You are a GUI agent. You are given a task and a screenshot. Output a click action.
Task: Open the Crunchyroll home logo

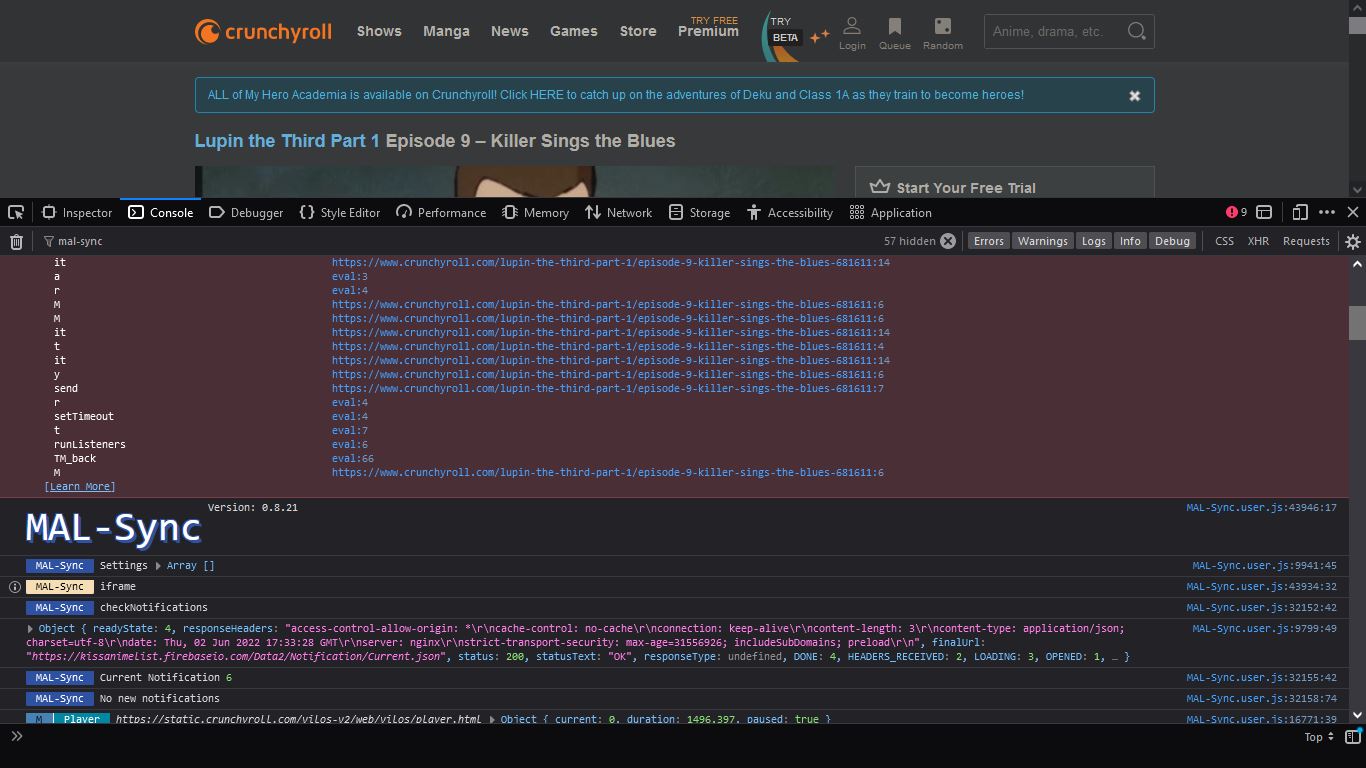[263, 32]
